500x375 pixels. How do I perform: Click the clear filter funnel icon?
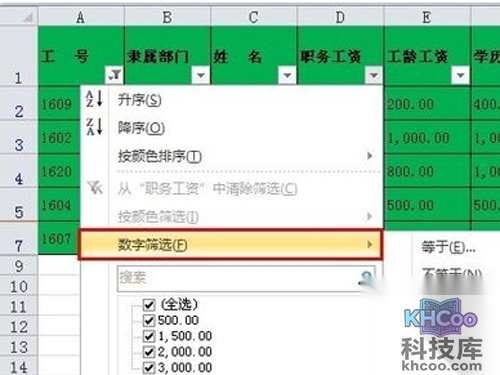[95, 188]
